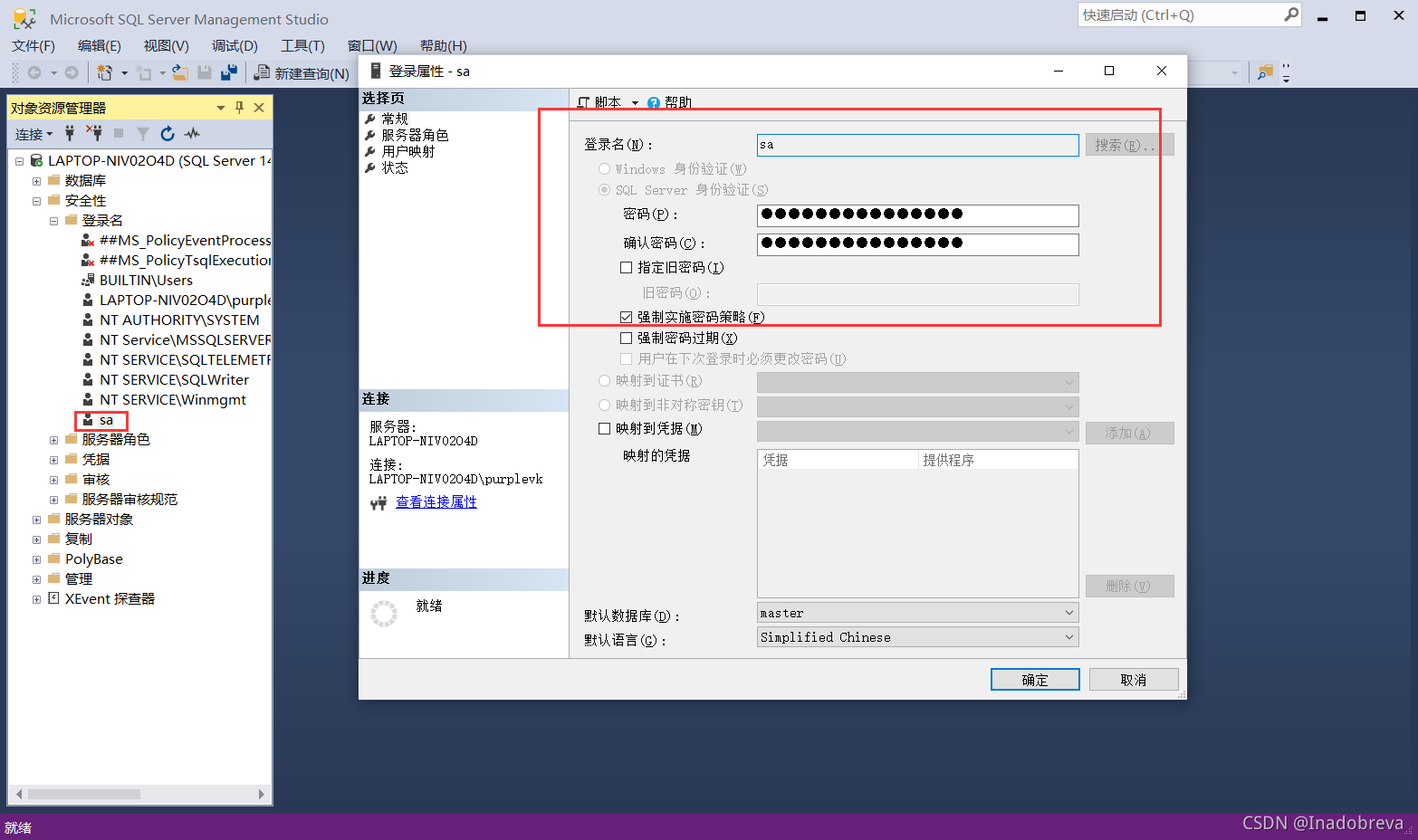1418x840 pixels.
Task: Click the BUILTIN\Users group login icon
Action: coord(88,280)
